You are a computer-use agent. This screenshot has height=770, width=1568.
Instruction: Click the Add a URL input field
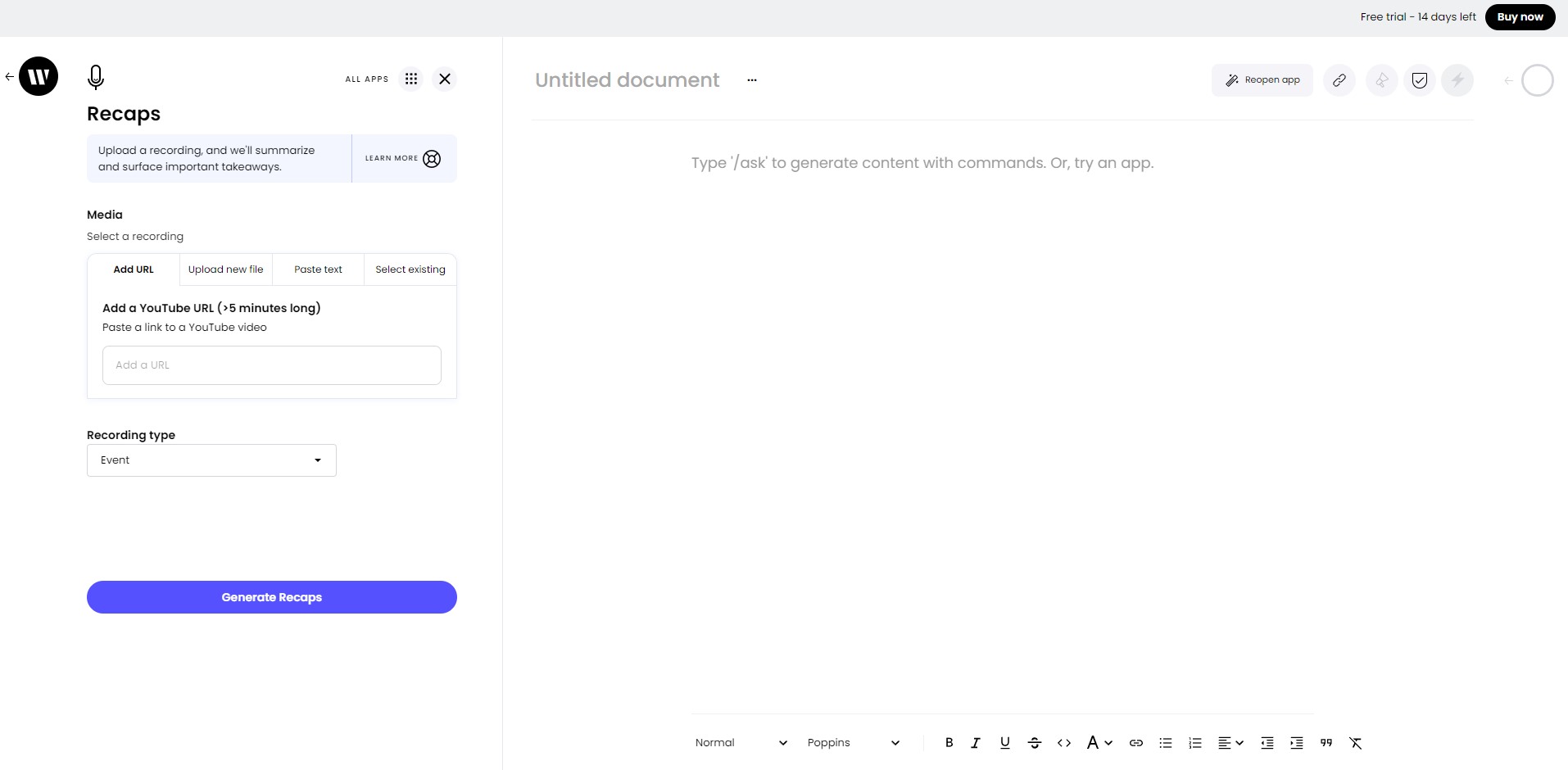pyautogui.click(x=272, y=365)
